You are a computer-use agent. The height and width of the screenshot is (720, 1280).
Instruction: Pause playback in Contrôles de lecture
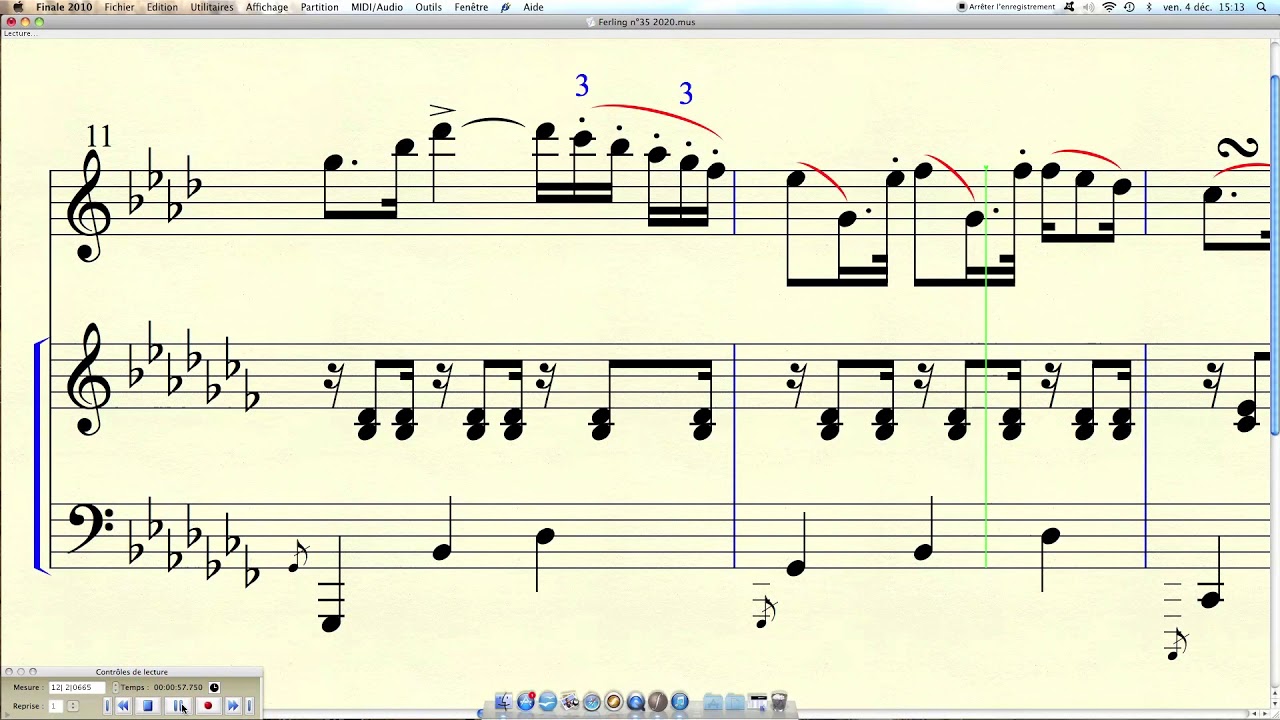[179, 706]
